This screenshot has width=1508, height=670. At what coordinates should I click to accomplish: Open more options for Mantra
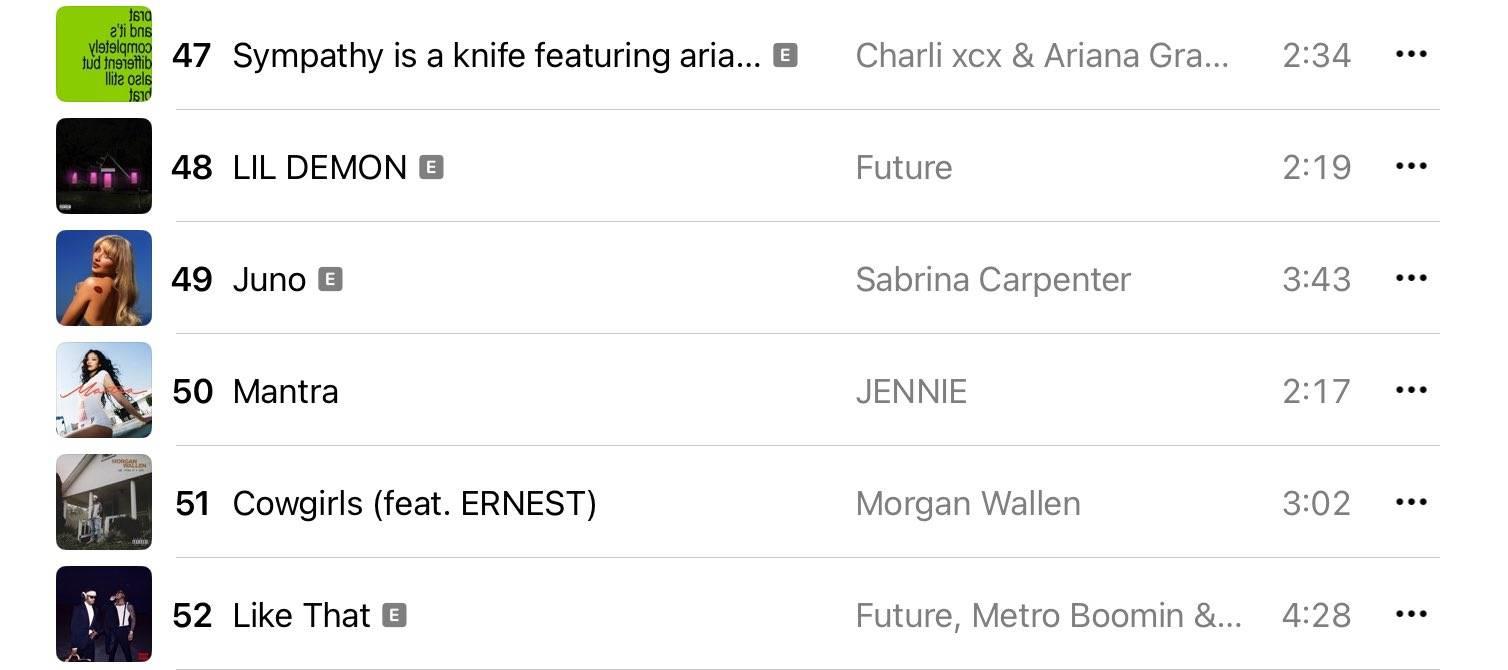[x=1411, y=390]
